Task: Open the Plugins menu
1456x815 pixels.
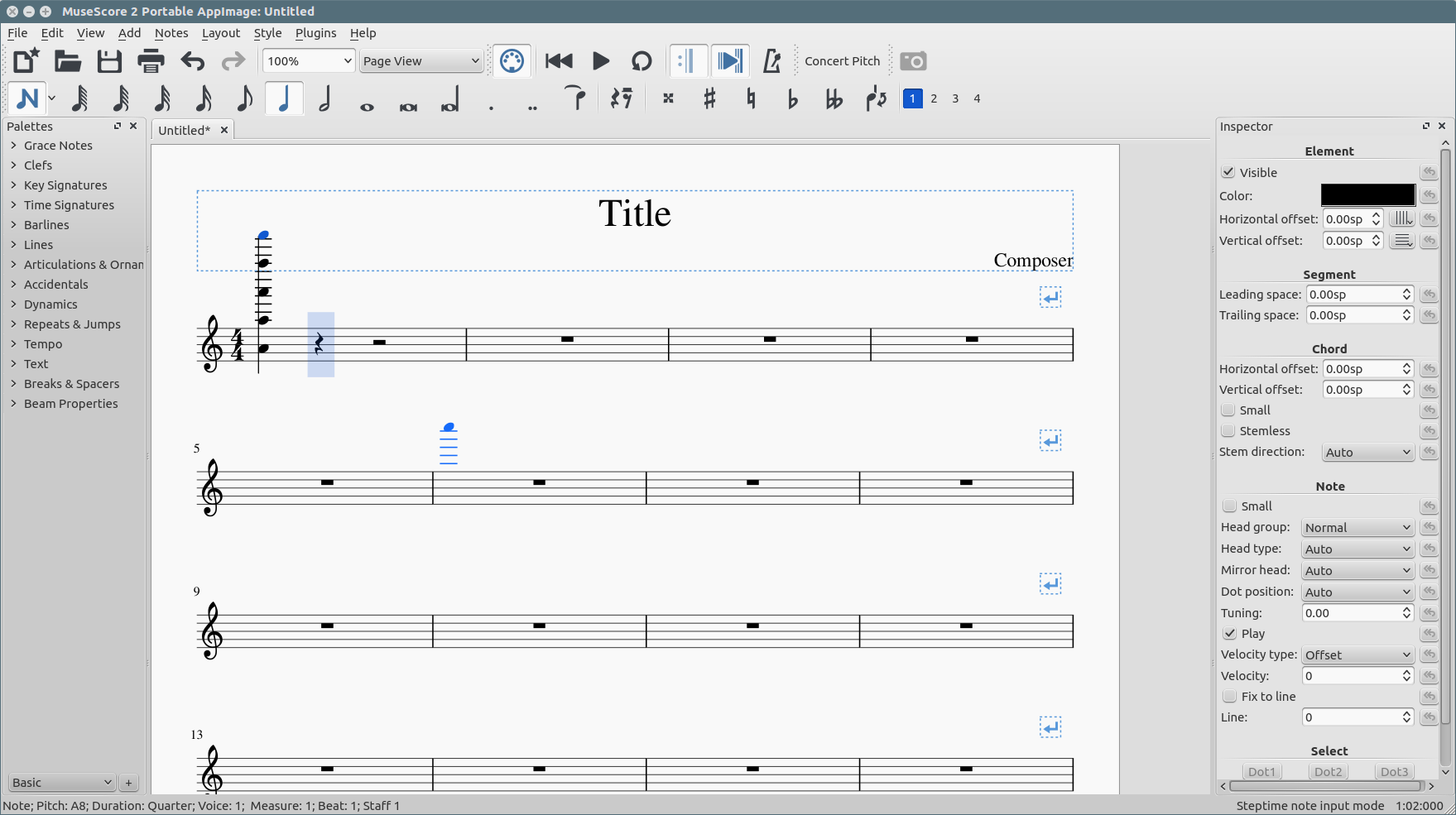Action: [x=315, y=33]
